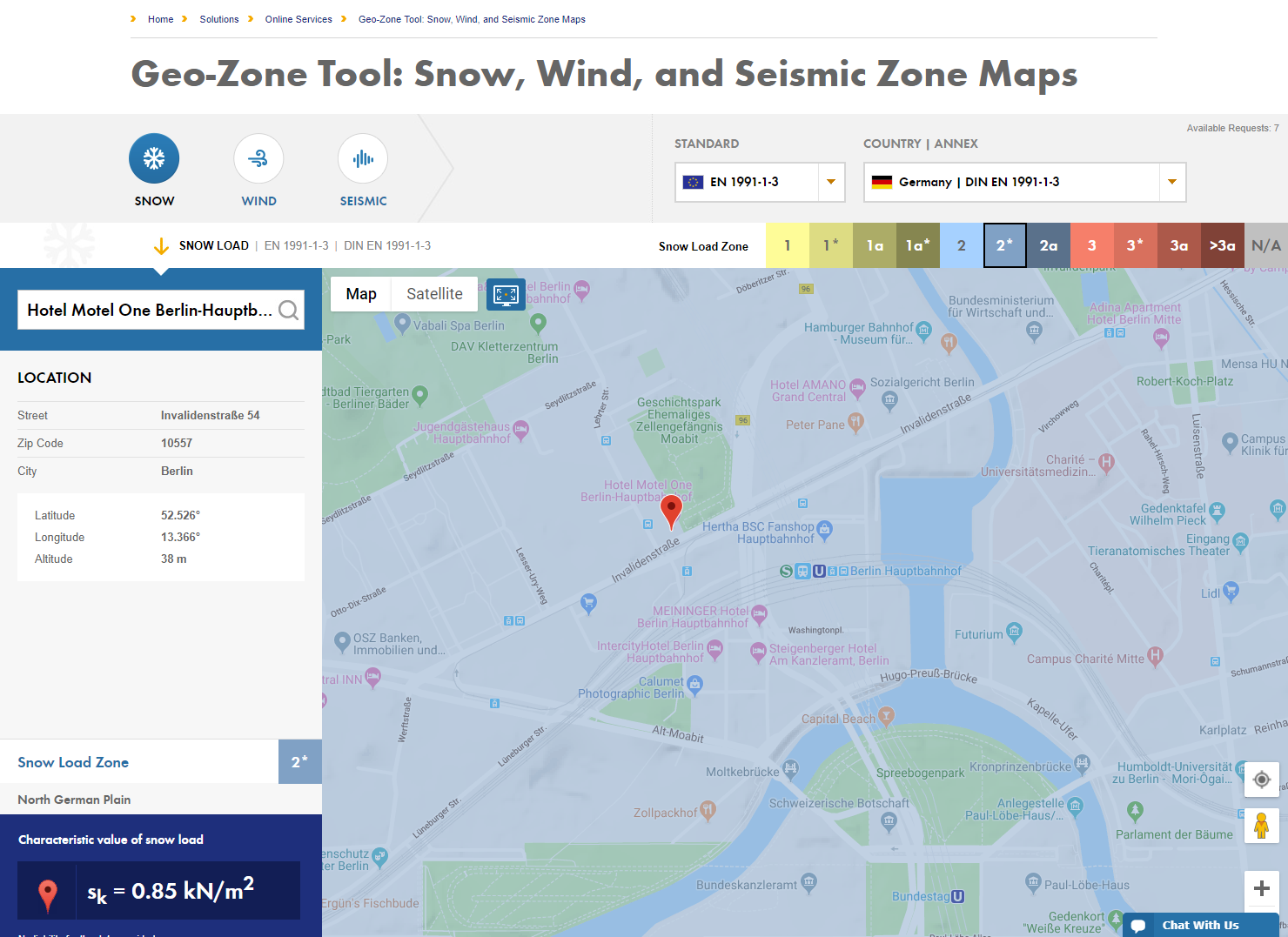Screen dimensions: 1288x937
Task: Switch to the Map tab
Action: 360,293
